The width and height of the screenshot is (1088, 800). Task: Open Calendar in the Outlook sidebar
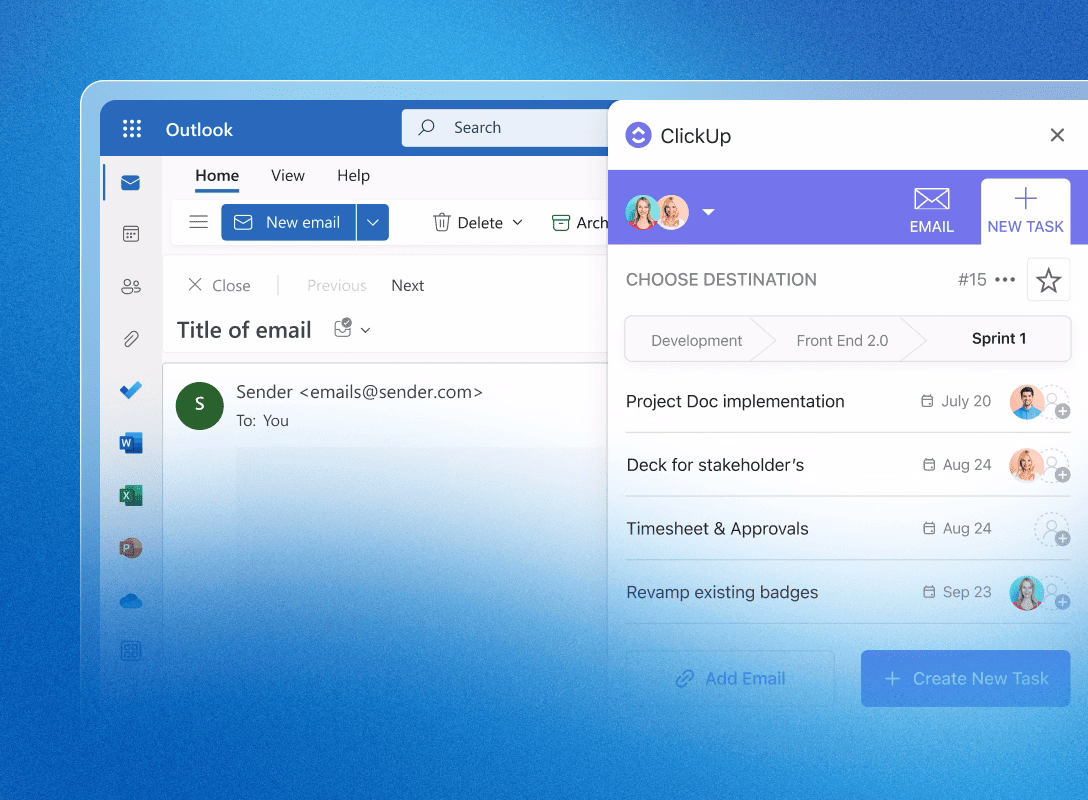131,234
